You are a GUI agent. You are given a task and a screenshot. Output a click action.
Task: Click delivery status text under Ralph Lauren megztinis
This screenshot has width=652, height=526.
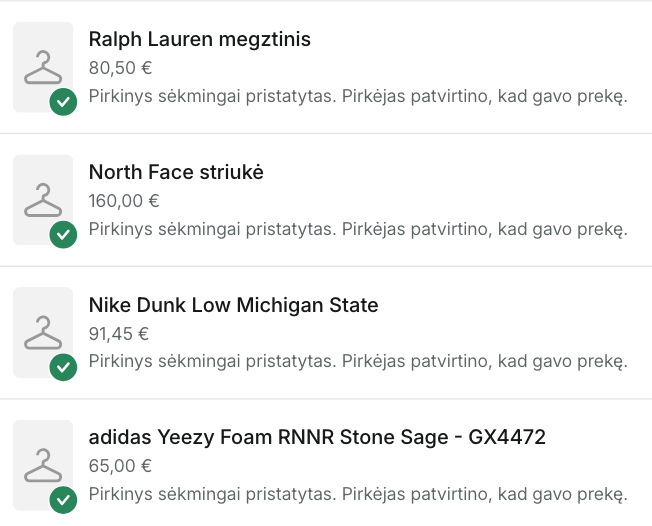357,96
